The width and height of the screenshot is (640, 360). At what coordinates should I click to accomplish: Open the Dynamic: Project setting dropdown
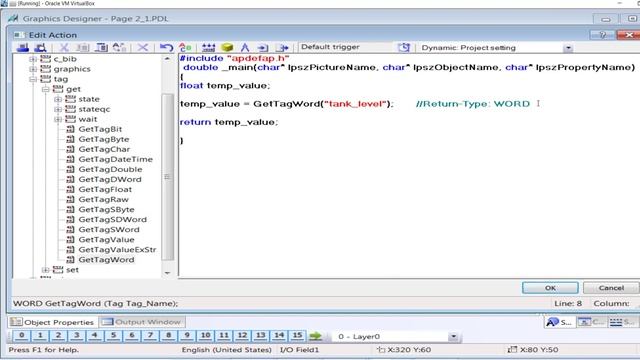(568, 48)
